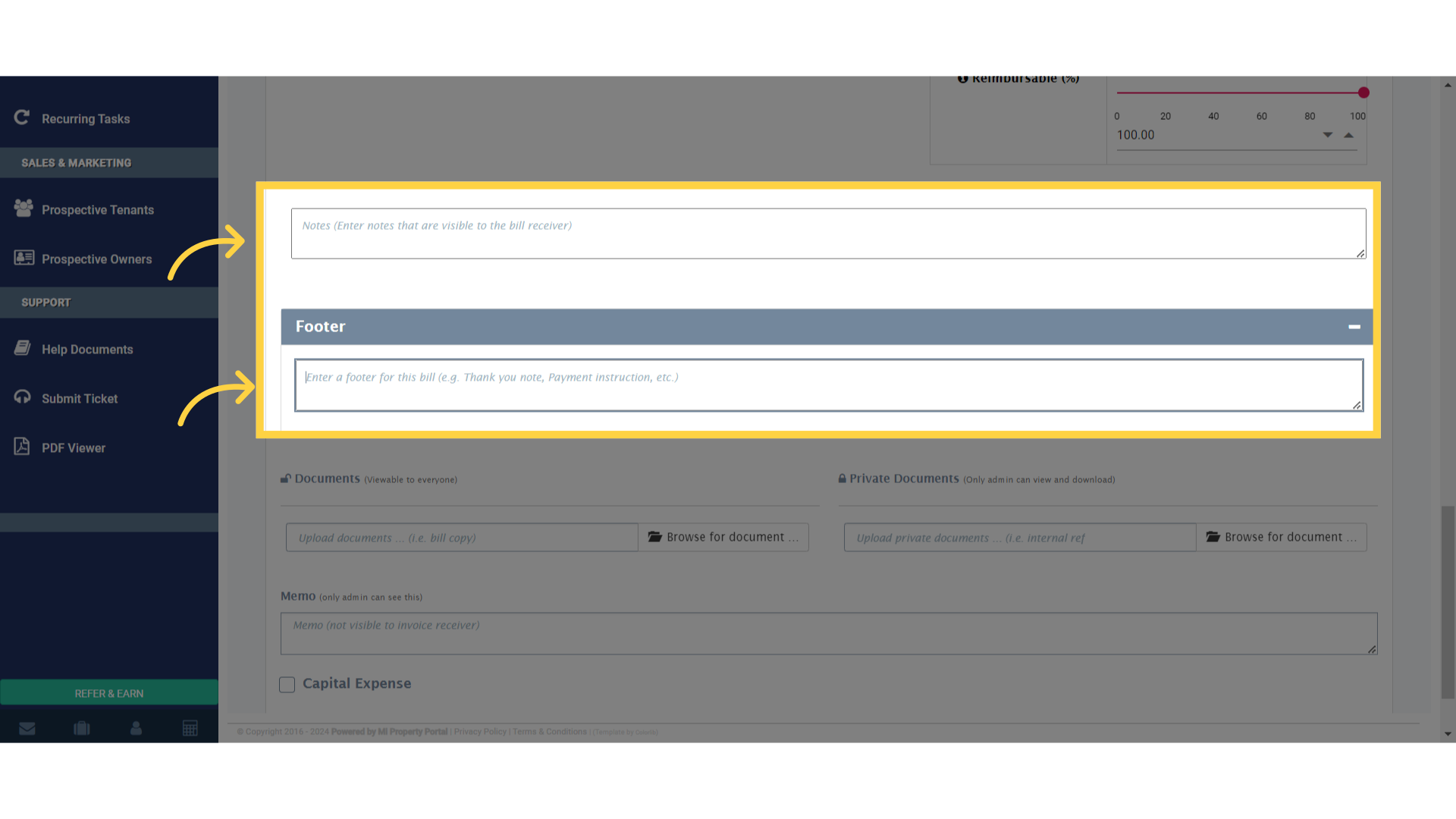This screenshot has height=819, width=1456.
Task: Click the 100.00 reimbursable value field
Action: 1217,135
